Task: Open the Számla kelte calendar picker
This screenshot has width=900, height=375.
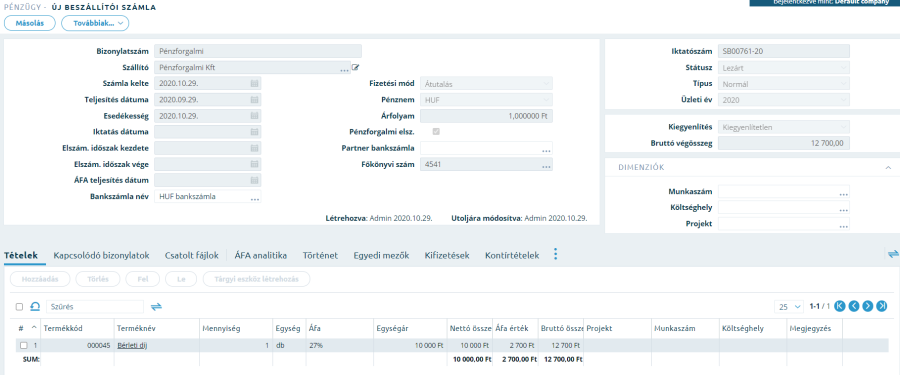Action: pos(254,83)
